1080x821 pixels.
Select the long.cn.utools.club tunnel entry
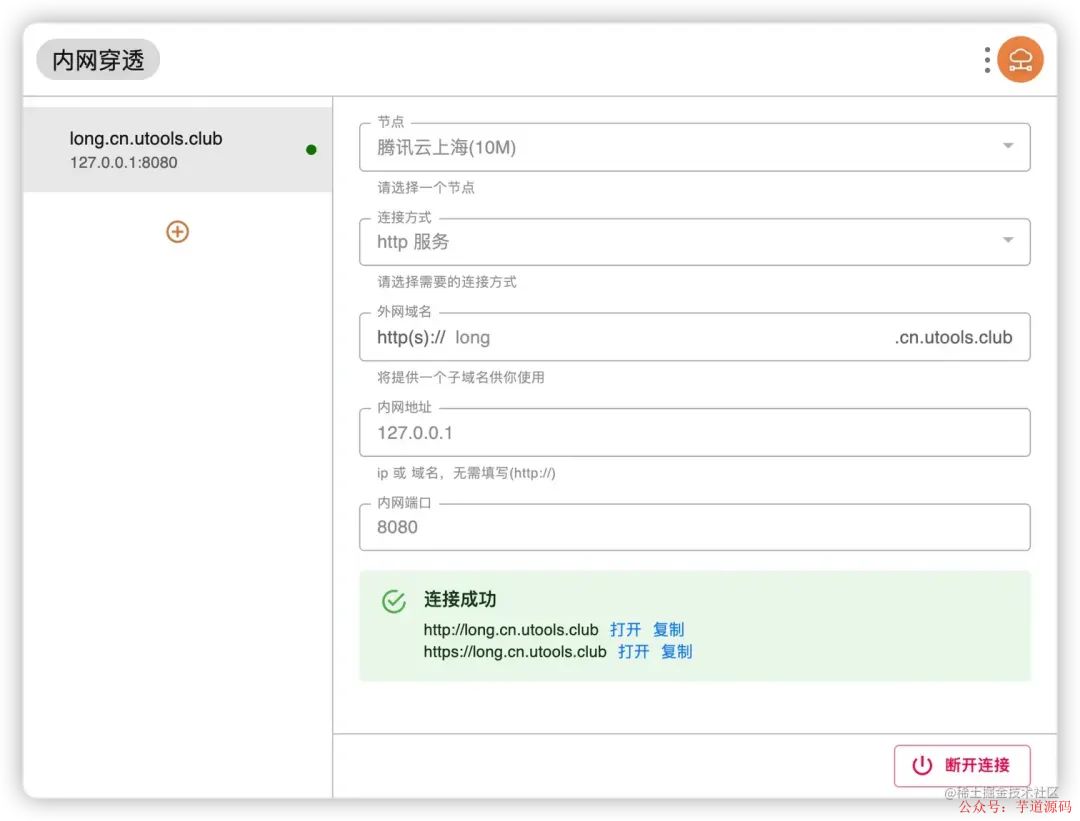(178, 149)
